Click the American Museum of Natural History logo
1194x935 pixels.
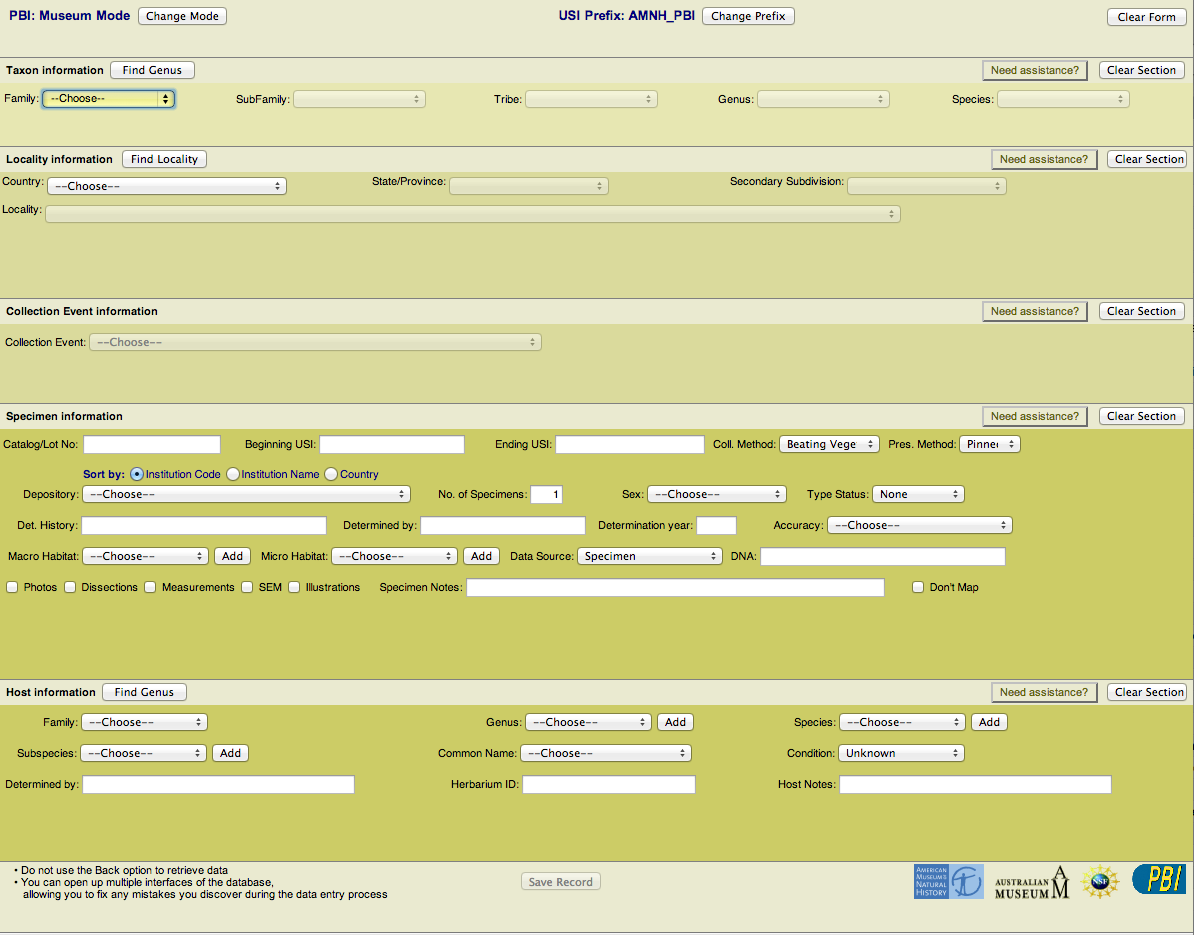pyautogui.click(x=947, y=881)
